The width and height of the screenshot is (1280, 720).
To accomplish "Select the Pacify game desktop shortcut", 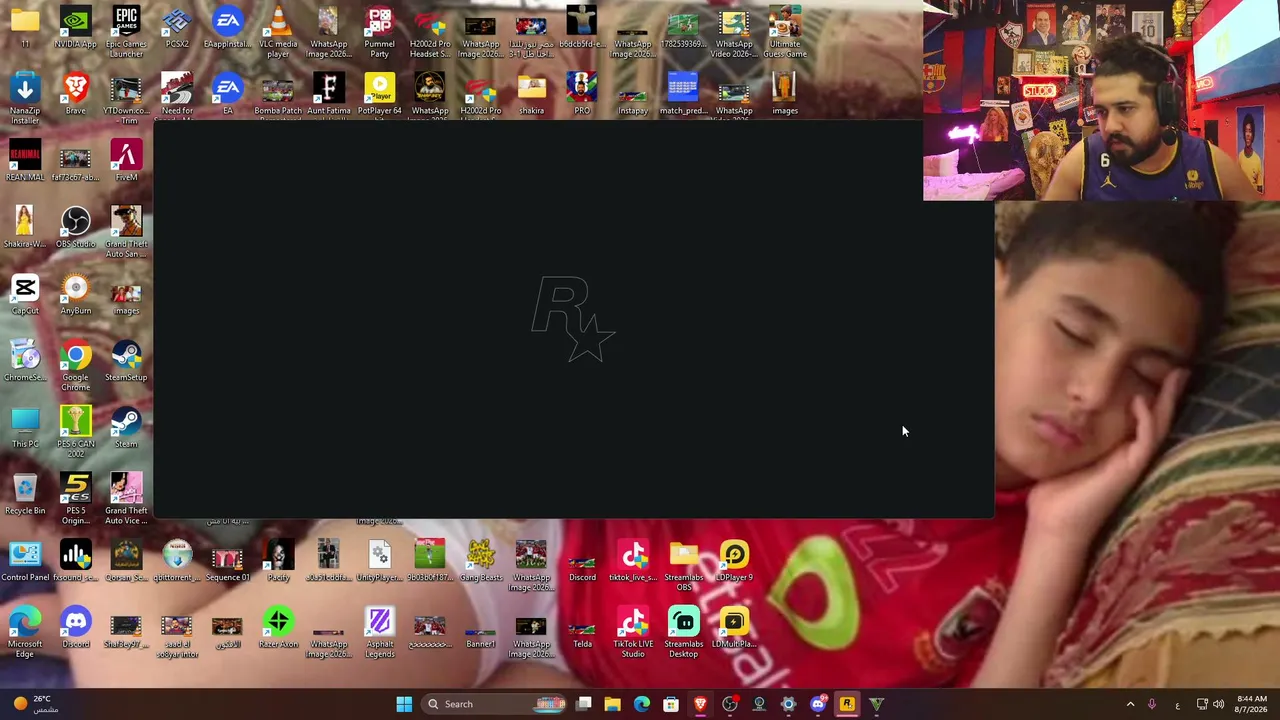I will (278, 561).
